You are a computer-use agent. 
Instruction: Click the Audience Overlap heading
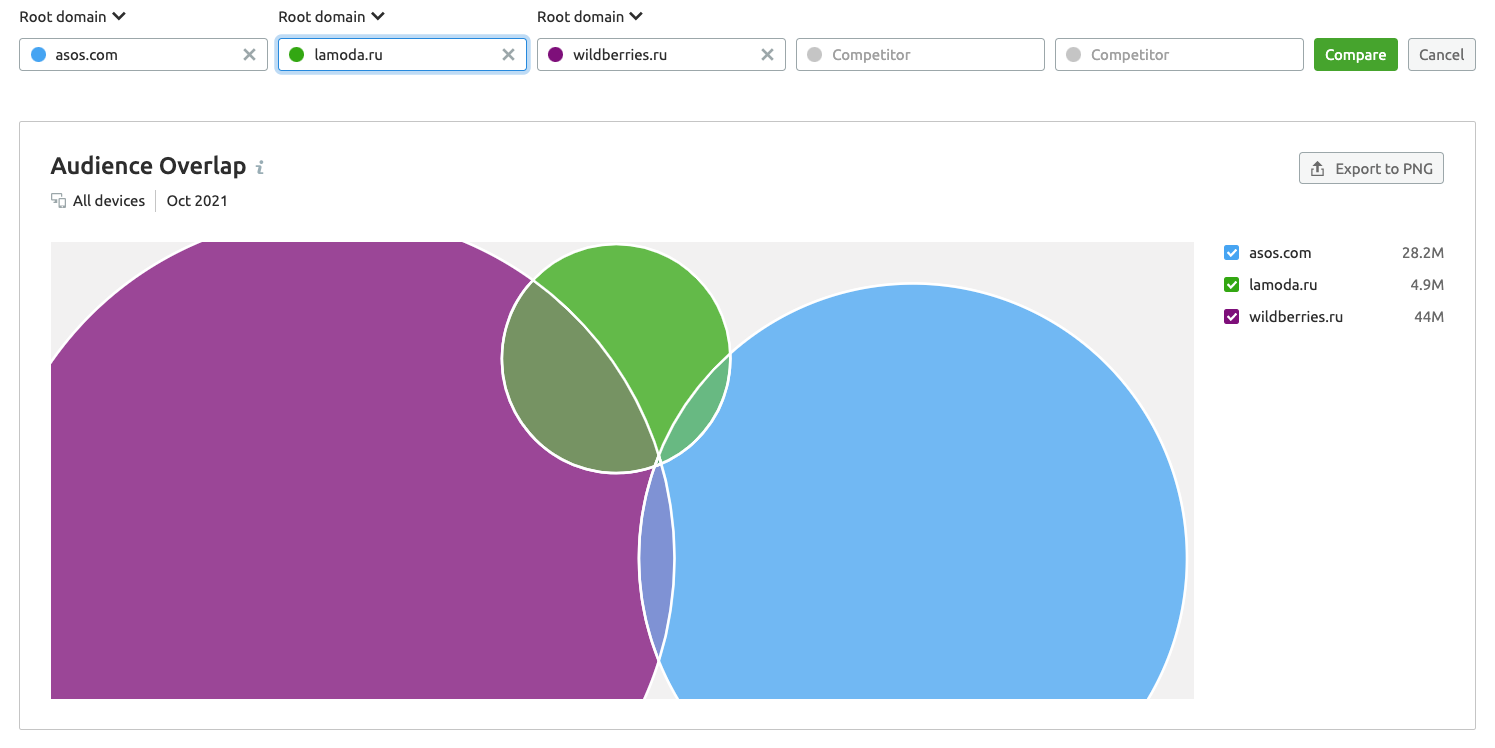tap(148, 166)
